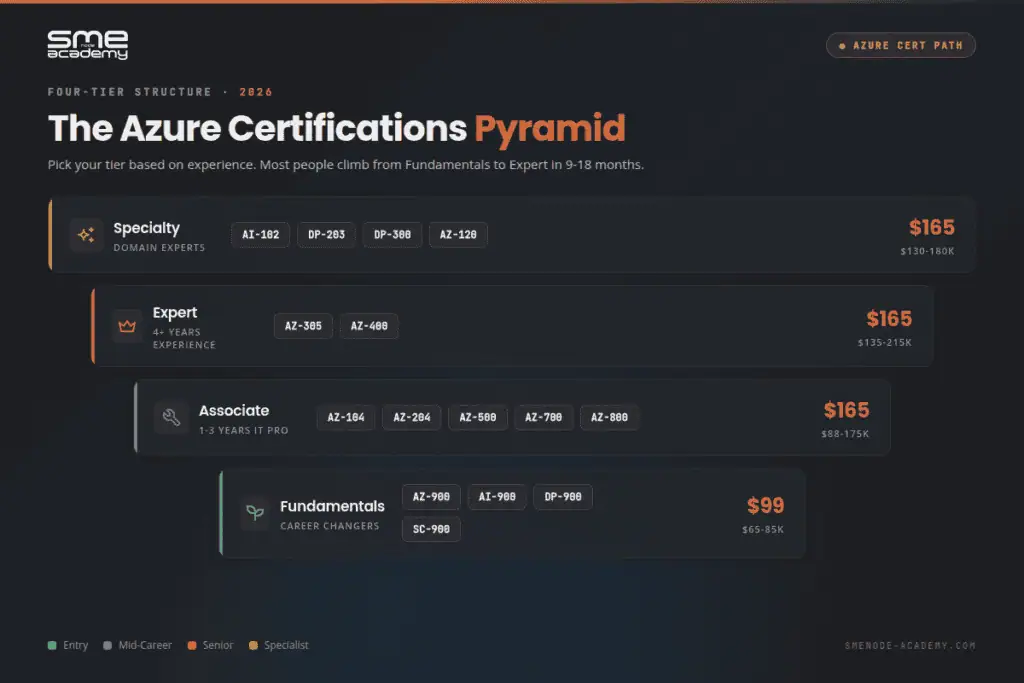1024x683 pixels.
Task: Click the Specialty sparkle icon
Action: [x=86, y=234]
